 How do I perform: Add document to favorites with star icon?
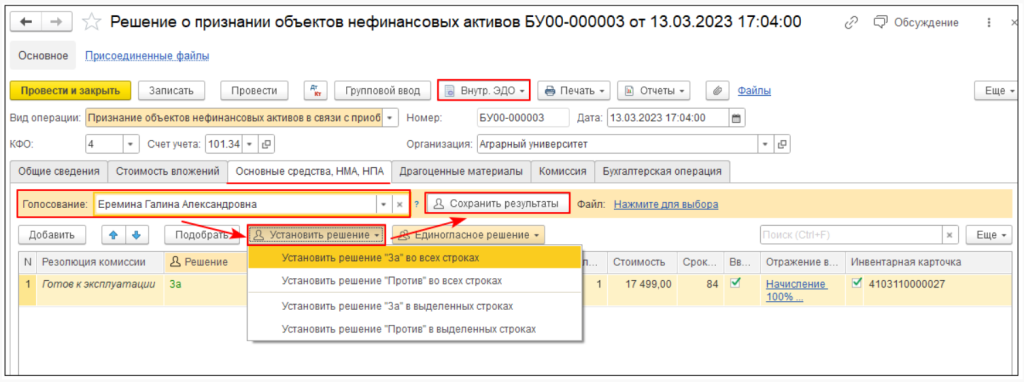point(91,22)
